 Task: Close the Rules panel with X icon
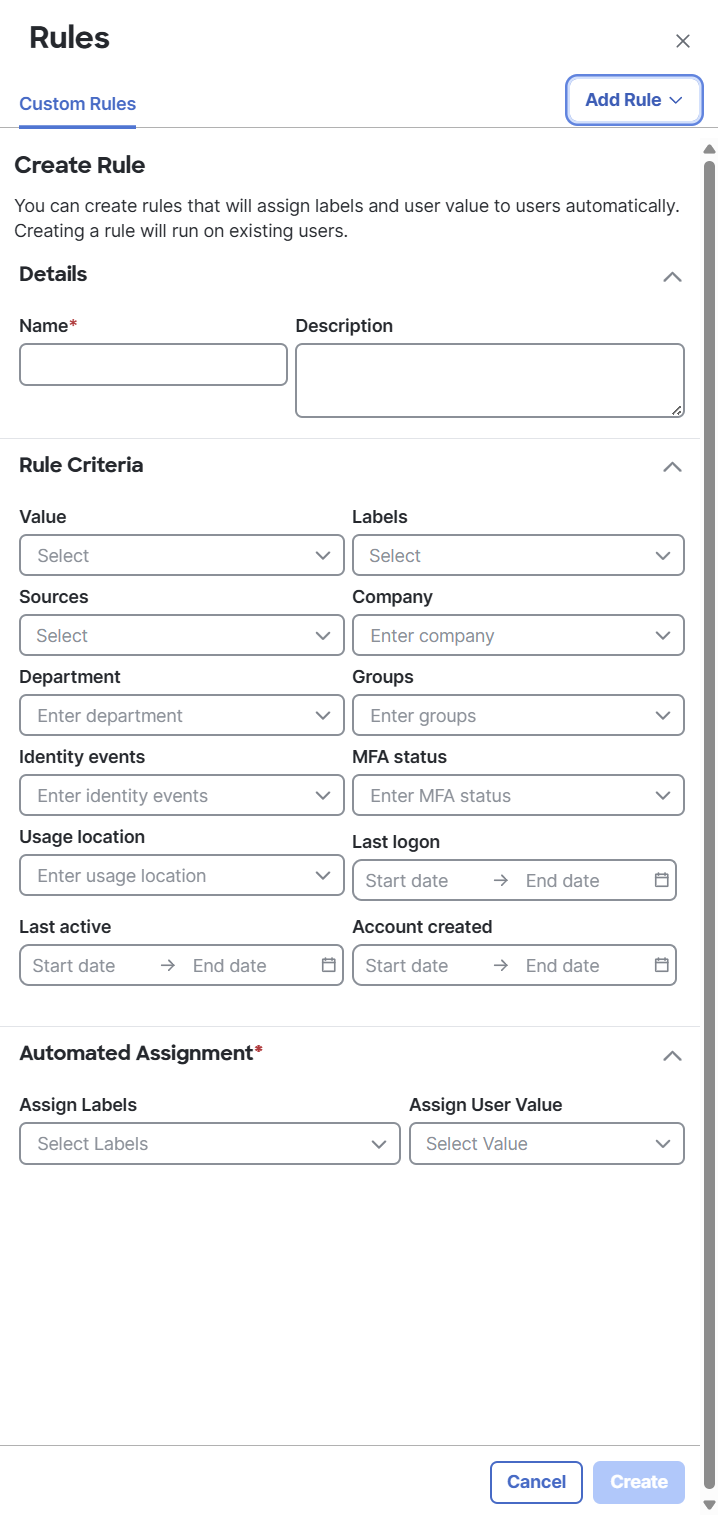(x=683, y=41)
